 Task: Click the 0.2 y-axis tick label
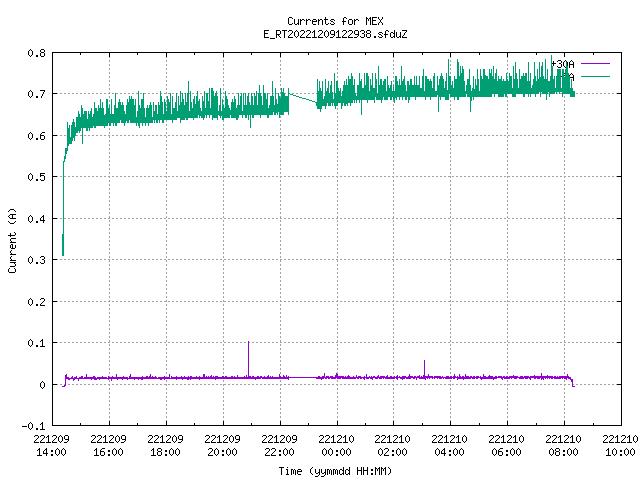[x=36, y=302]
